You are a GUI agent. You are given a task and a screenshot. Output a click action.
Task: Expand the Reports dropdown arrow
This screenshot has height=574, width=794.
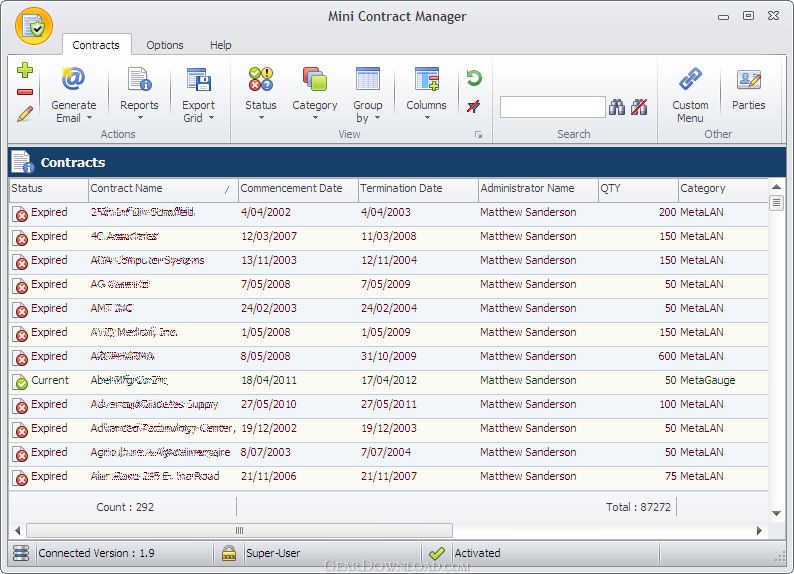coord(140,118)
